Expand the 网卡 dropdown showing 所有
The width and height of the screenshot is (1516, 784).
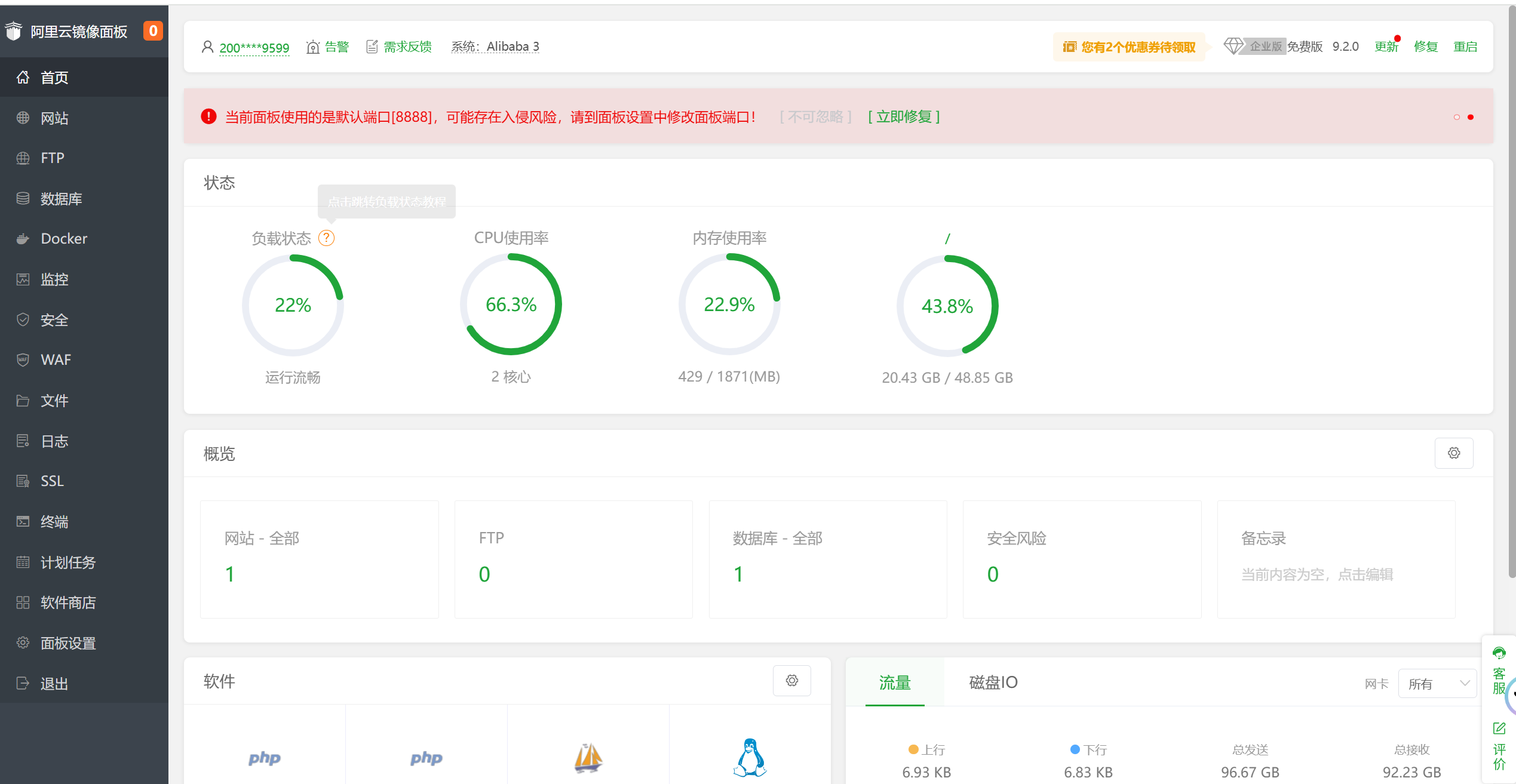1437,684
